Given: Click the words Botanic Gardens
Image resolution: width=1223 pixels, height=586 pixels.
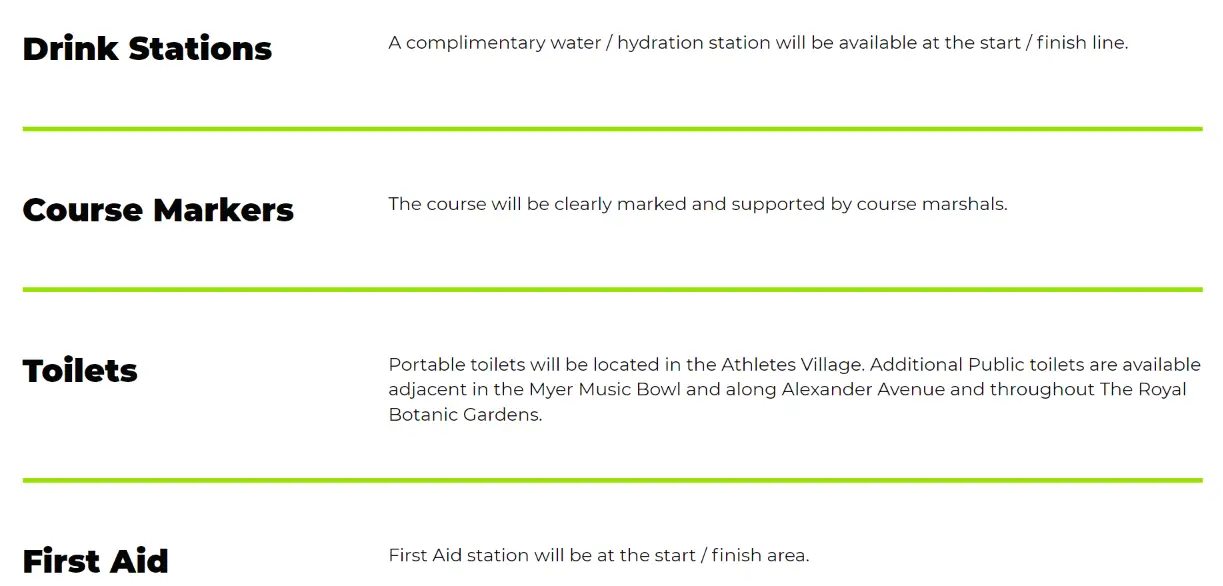Looking at the screenshot, I should pyautogui.click(x=465, y=415).
